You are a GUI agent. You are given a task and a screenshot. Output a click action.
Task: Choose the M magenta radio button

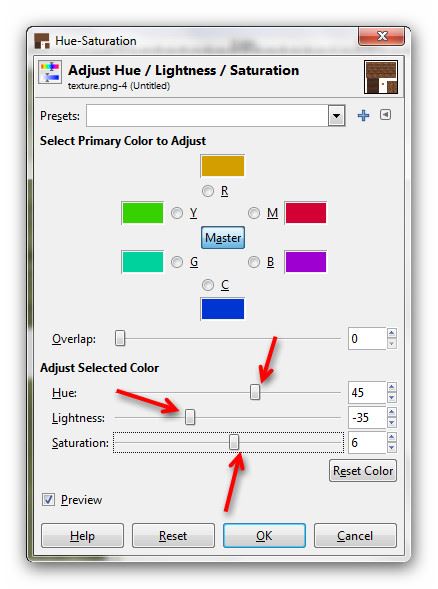(254, 213)
